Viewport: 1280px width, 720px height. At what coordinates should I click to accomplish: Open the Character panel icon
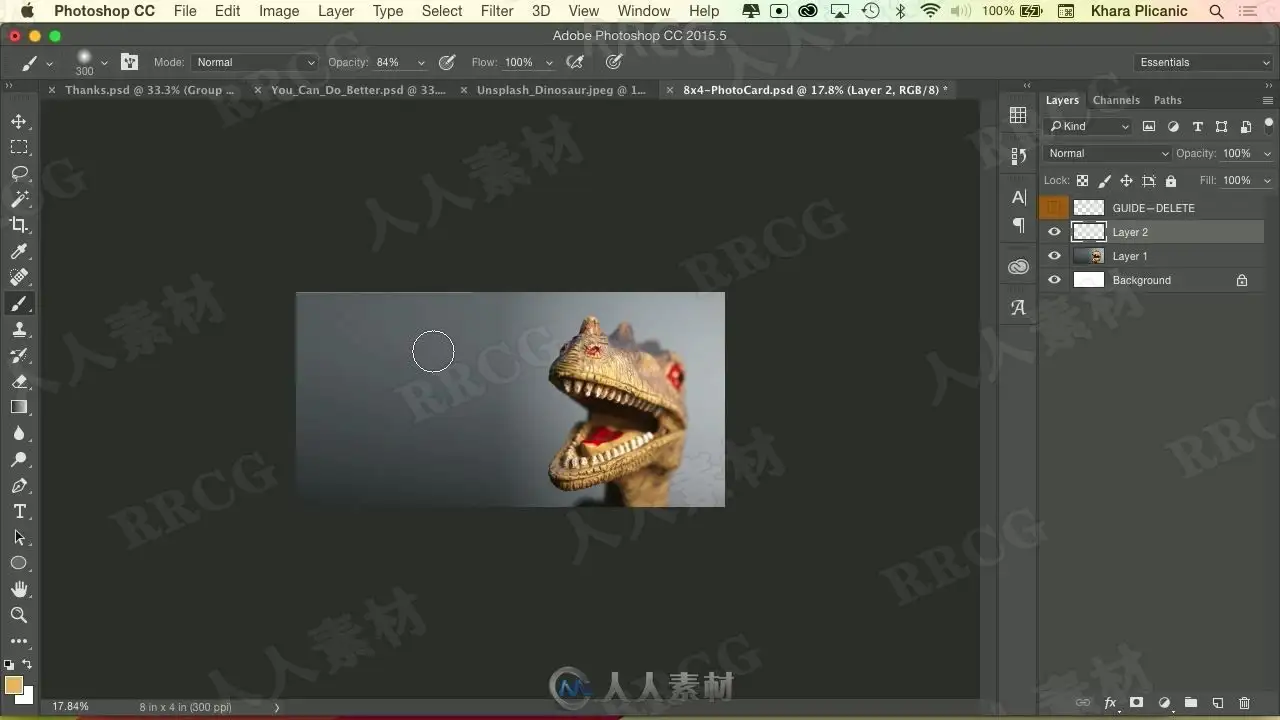1018,197
